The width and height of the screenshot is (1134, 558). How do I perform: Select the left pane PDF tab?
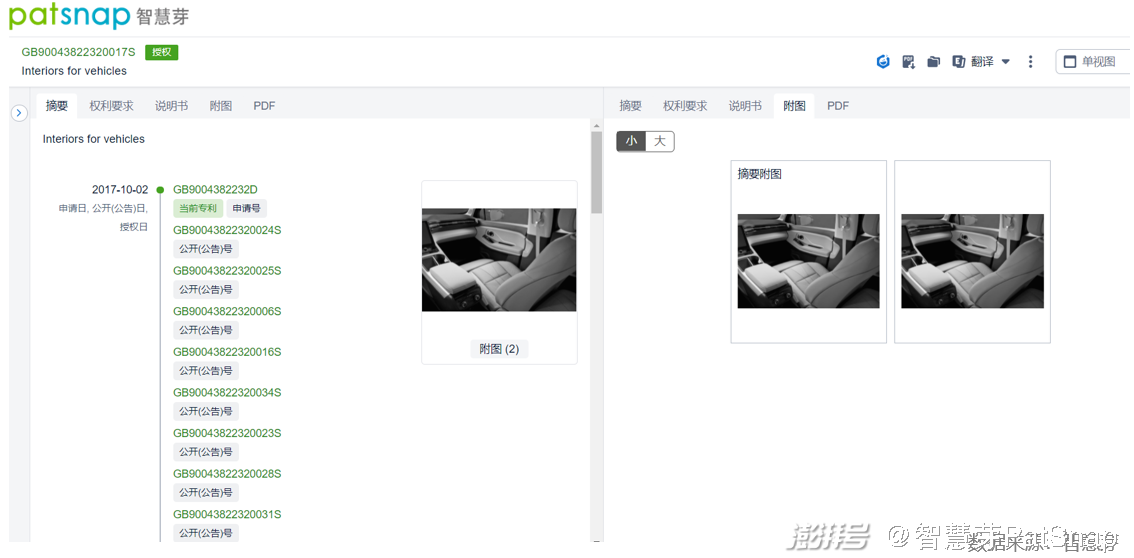coord(264,106)
